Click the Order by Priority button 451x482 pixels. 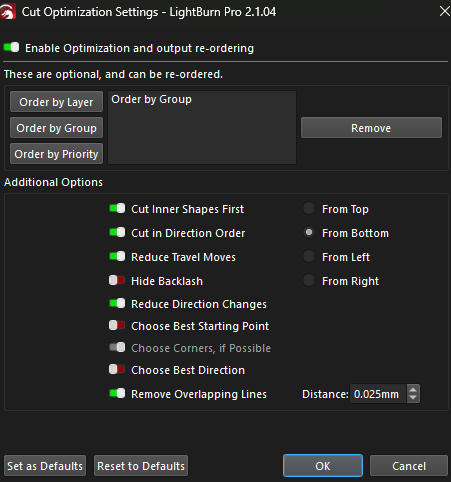(56, 154)
